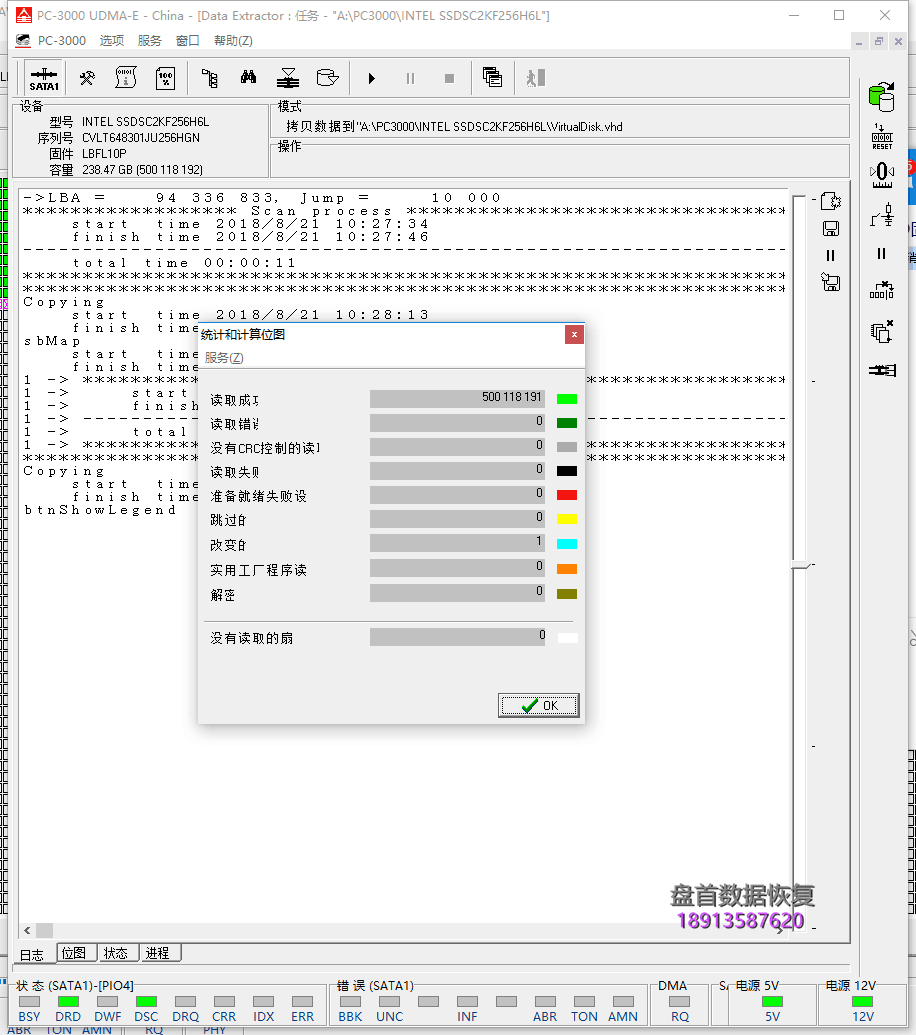The image size is (916, 1035).
Task: Close the 统计和计算位图 dialog
Action: click(x=574, y=335)
